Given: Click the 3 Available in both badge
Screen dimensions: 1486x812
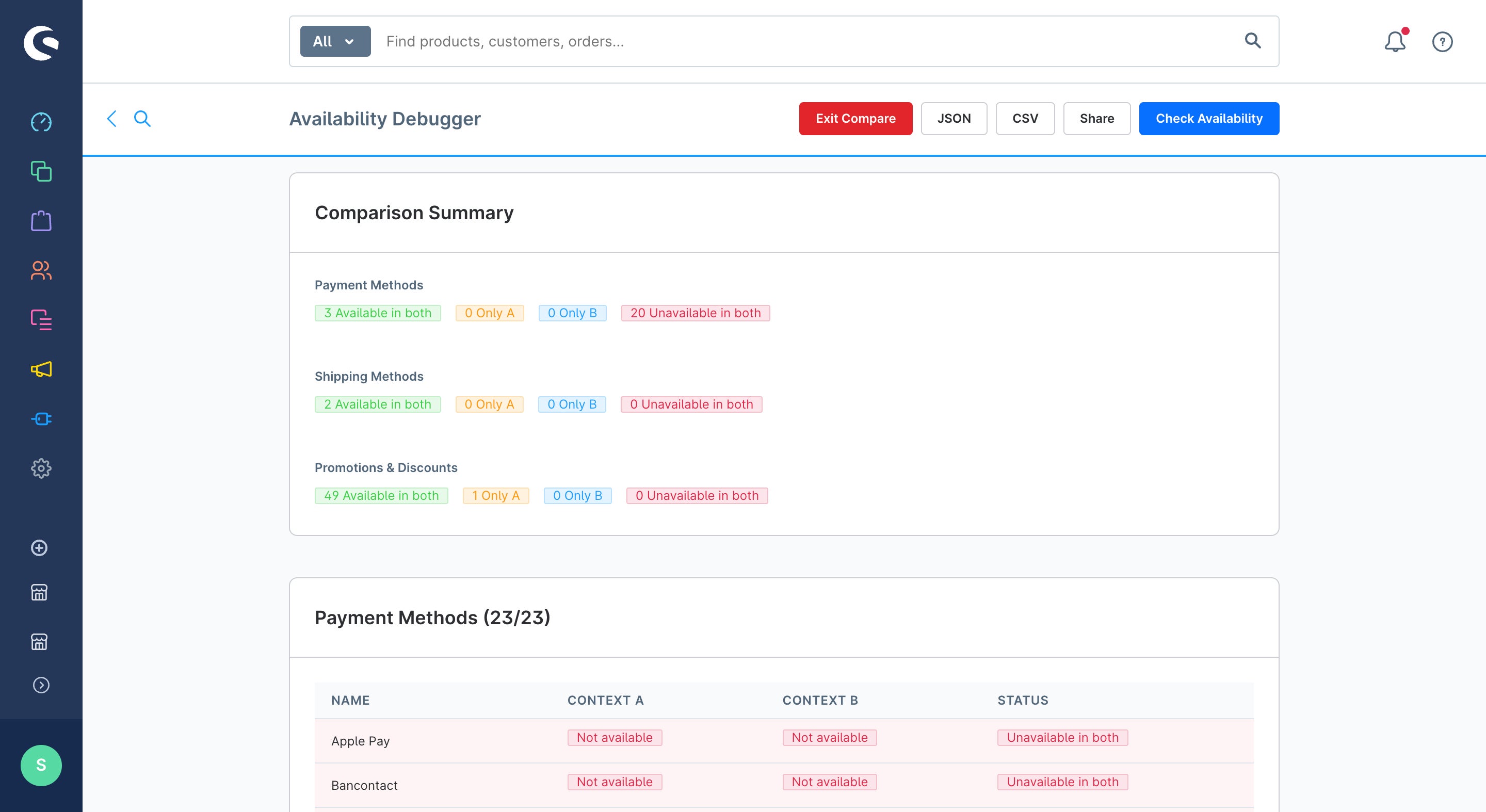Looking at the screenshot, I should (378, 313).
